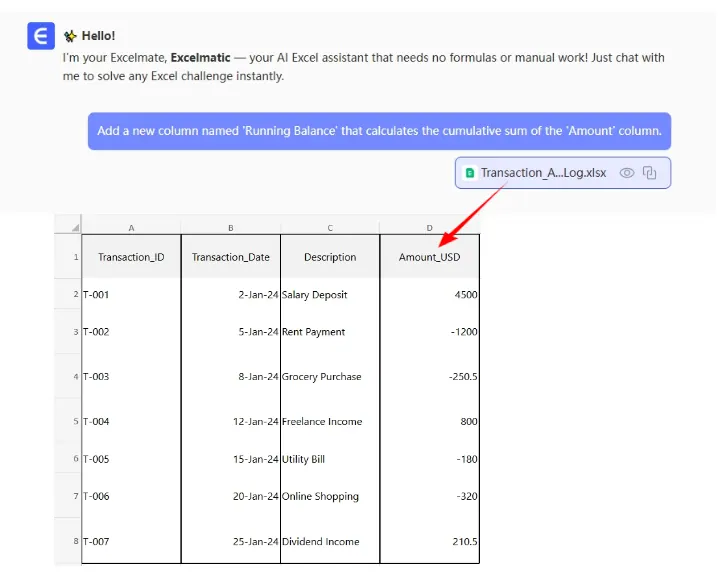This screenshot has height=573, width=727.
Task: Select column D header
Action: tap(429, 228)
